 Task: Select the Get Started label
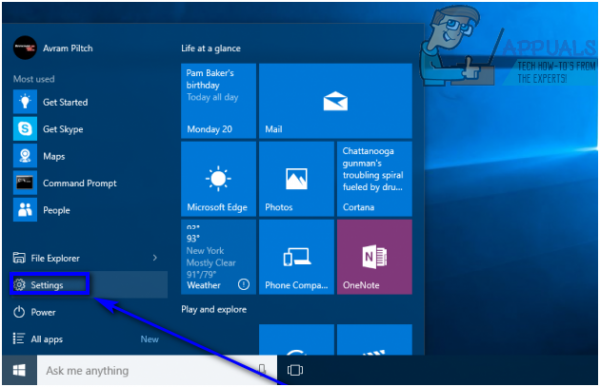[x=65, y=102]
